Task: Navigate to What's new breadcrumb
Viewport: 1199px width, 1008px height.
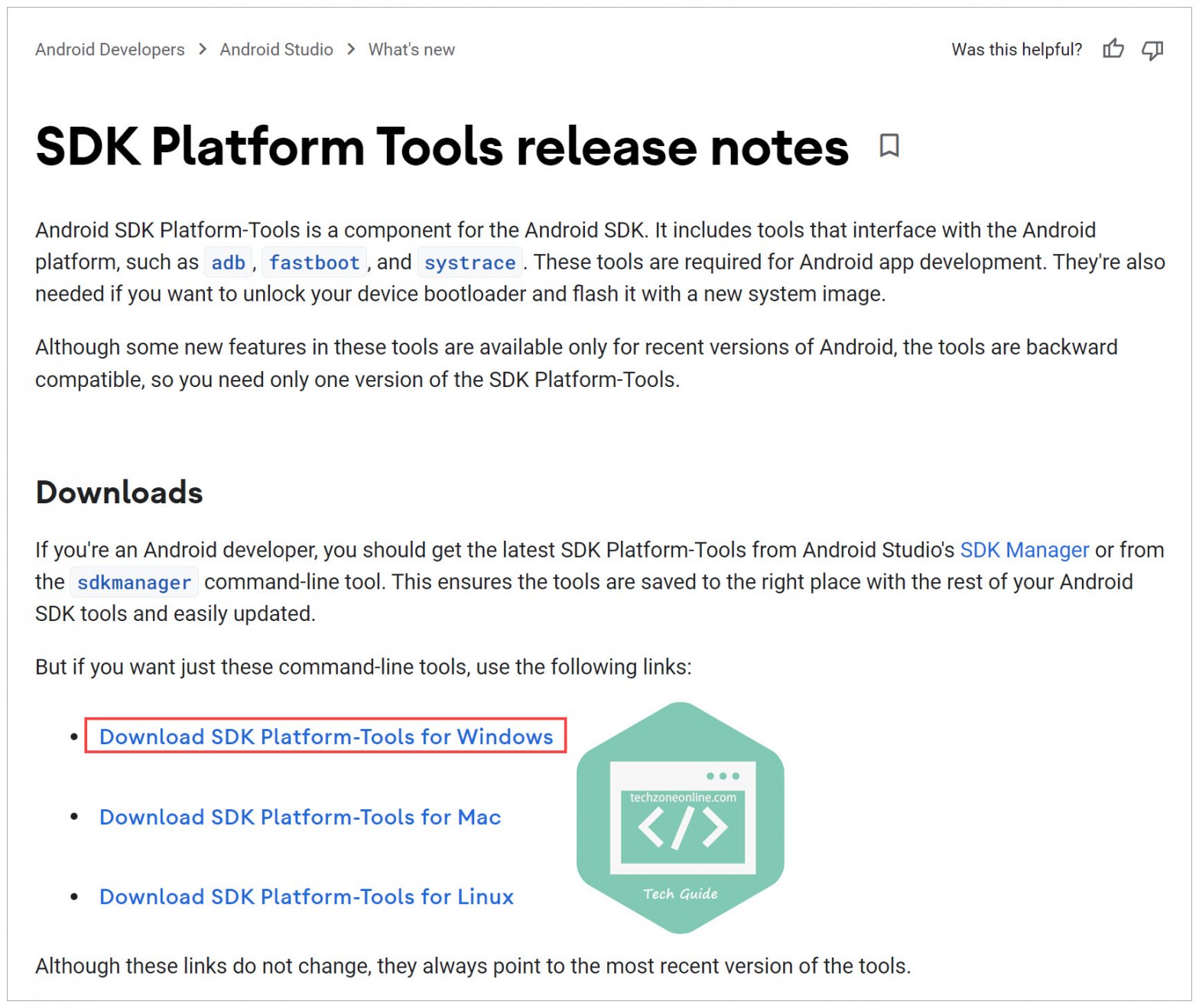Action: (x=411, y=50)
